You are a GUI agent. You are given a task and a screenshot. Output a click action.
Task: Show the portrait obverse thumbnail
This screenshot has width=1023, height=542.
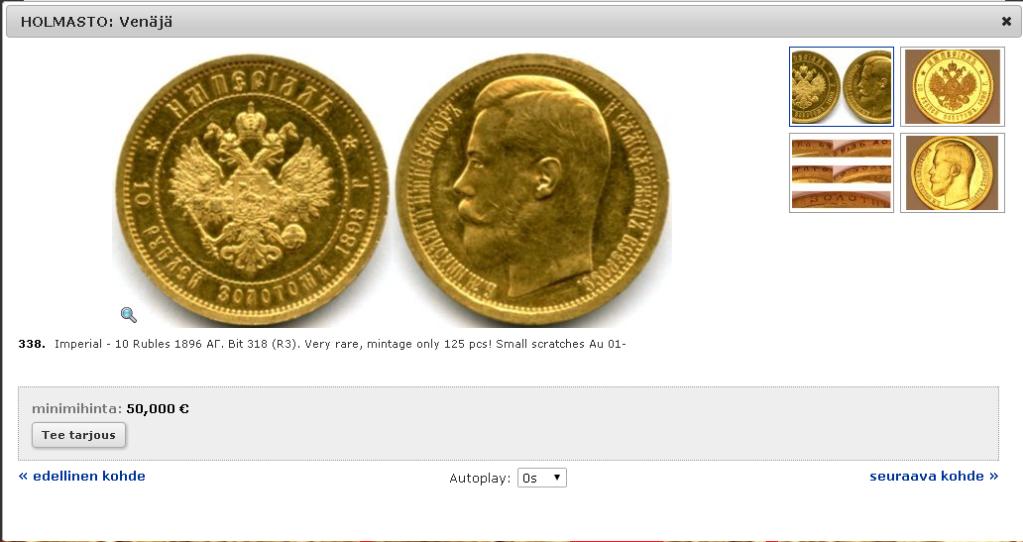(953, 173)
